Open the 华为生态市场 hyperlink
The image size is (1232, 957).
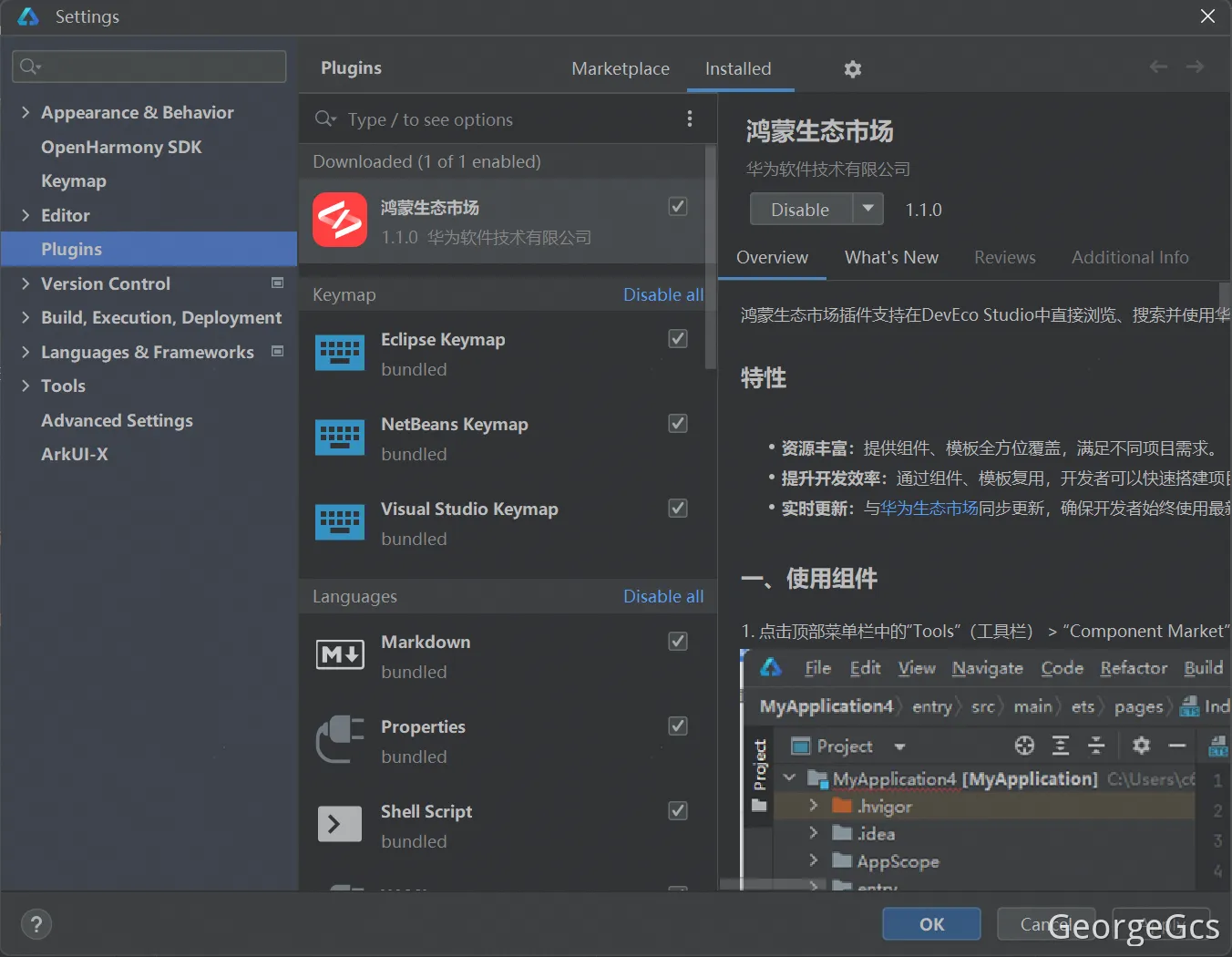point(929,508)
